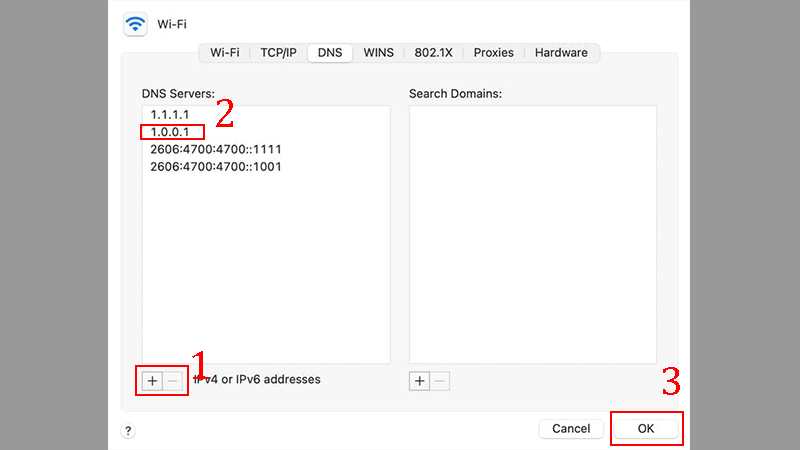Confirm the DNS settings with OK
This screenshot has height=450, width=800.
pyautogui.click(x=646, y=428)
